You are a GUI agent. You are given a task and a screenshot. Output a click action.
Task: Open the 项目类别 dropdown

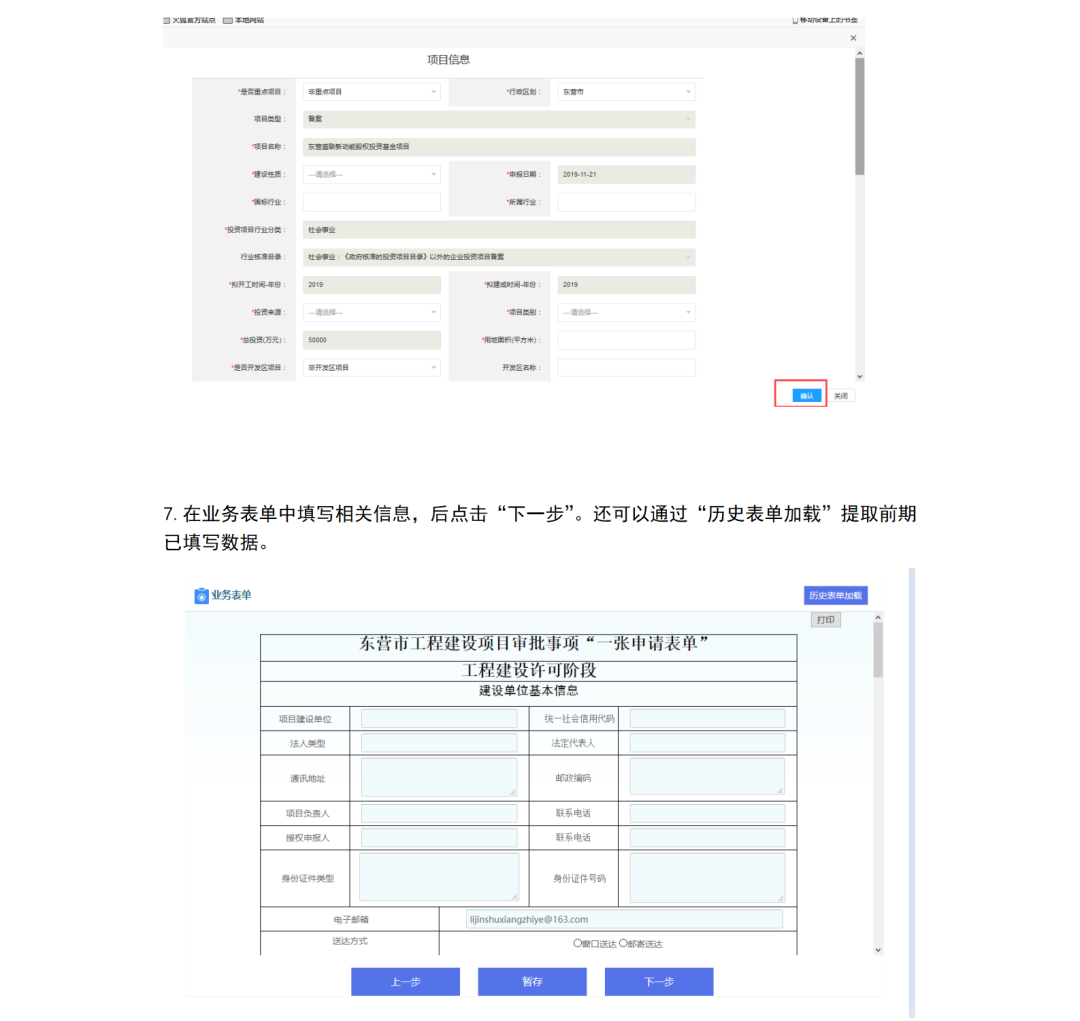coord(627,312)
